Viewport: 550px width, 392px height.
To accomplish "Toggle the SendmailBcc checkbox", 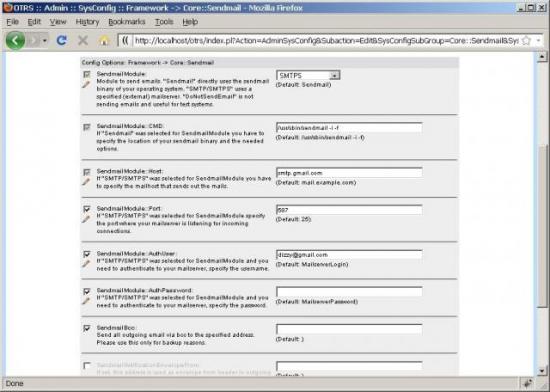I will (x=87, y=328).
